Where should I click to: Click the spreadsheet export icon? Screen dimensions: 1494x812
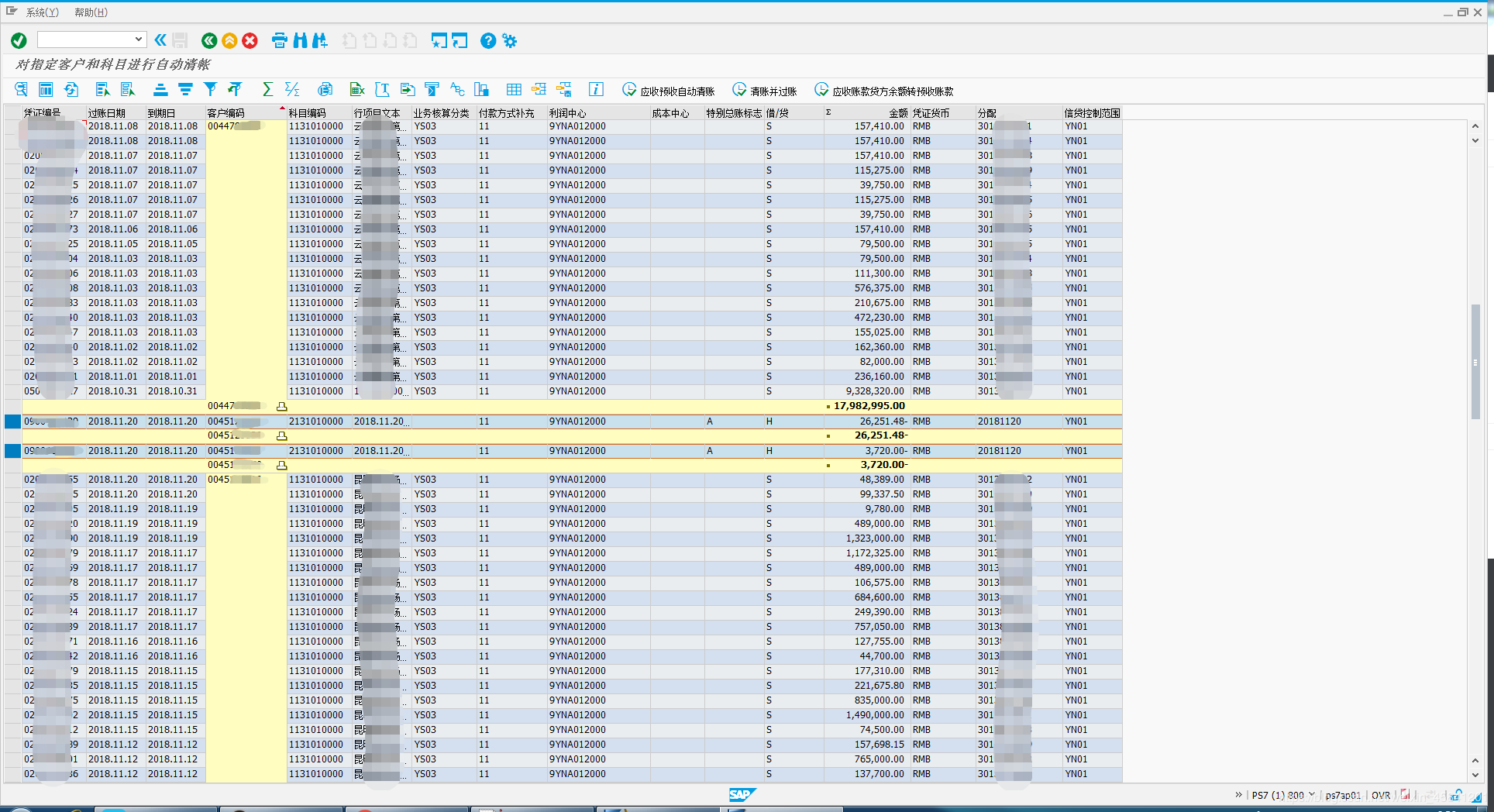(x=356, y=90)
